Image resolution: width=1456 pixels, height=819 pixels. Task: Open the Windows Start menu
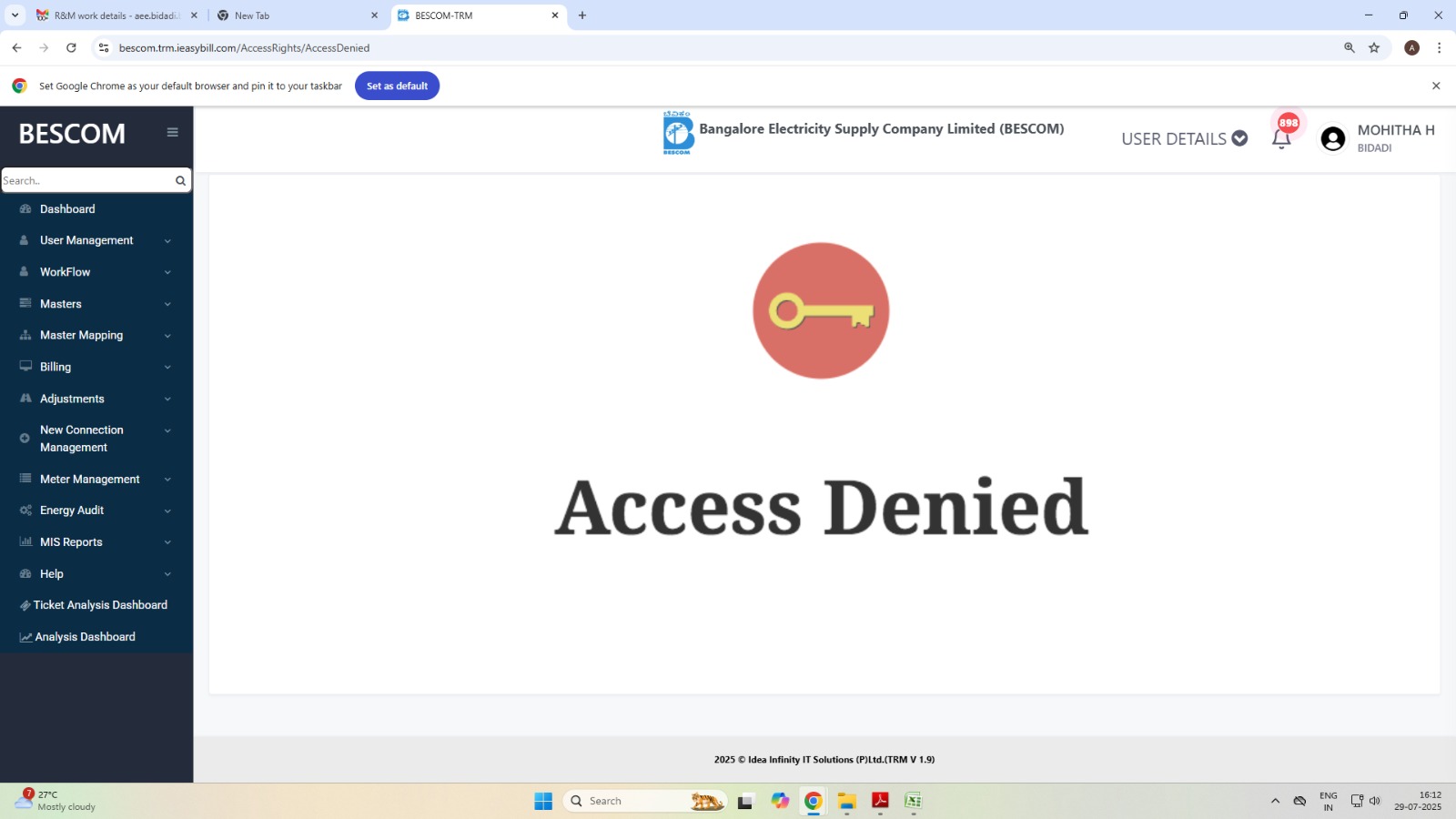pos(543,801)
